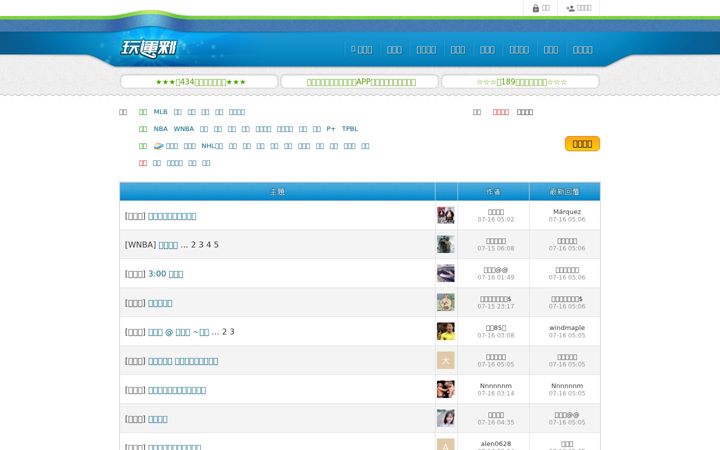The width and height of the screenshot is (720, 450).
Task: Click the [WNBA] tag on the thread row
Action: pos(141,245)
